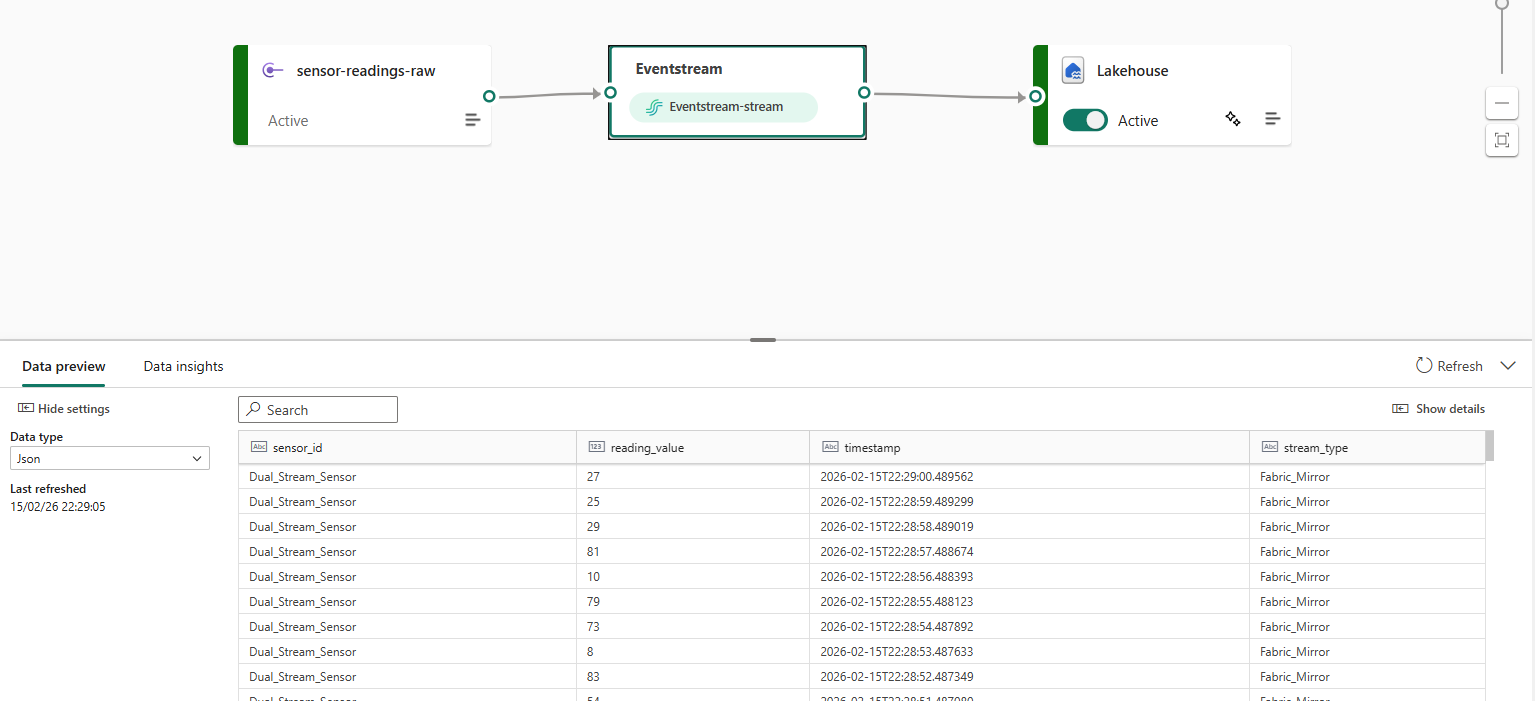This screenshot has width=1535, height=701.
Task: Click timestamp 2026-02-15T22:28:58.489019
Action: click(896, 527)
